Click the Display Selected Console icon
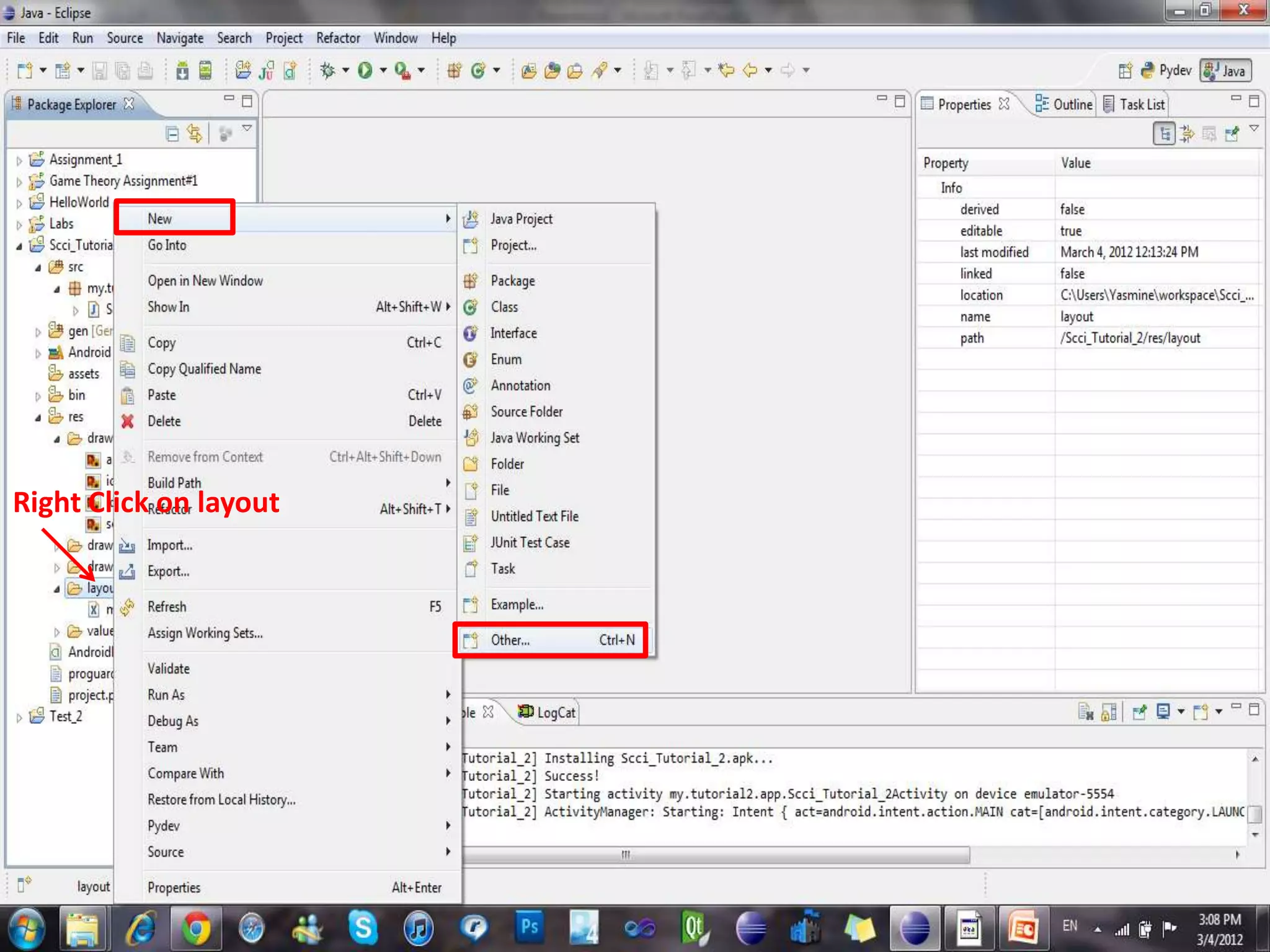Image resolution: width=1270 pixels, height=952 pixels. click(x=1163, y=712)
